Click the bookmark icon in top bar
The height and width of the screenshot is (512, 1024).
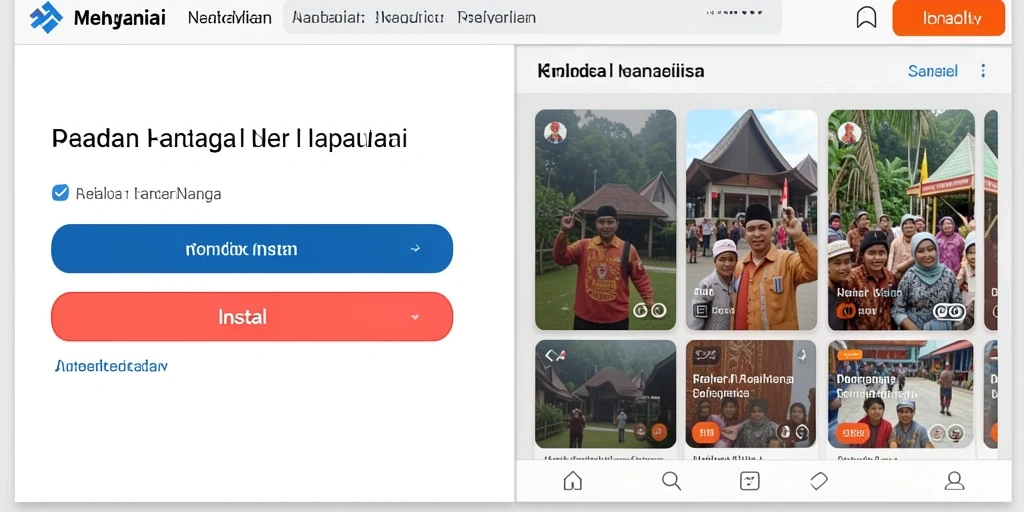(866, 18)
